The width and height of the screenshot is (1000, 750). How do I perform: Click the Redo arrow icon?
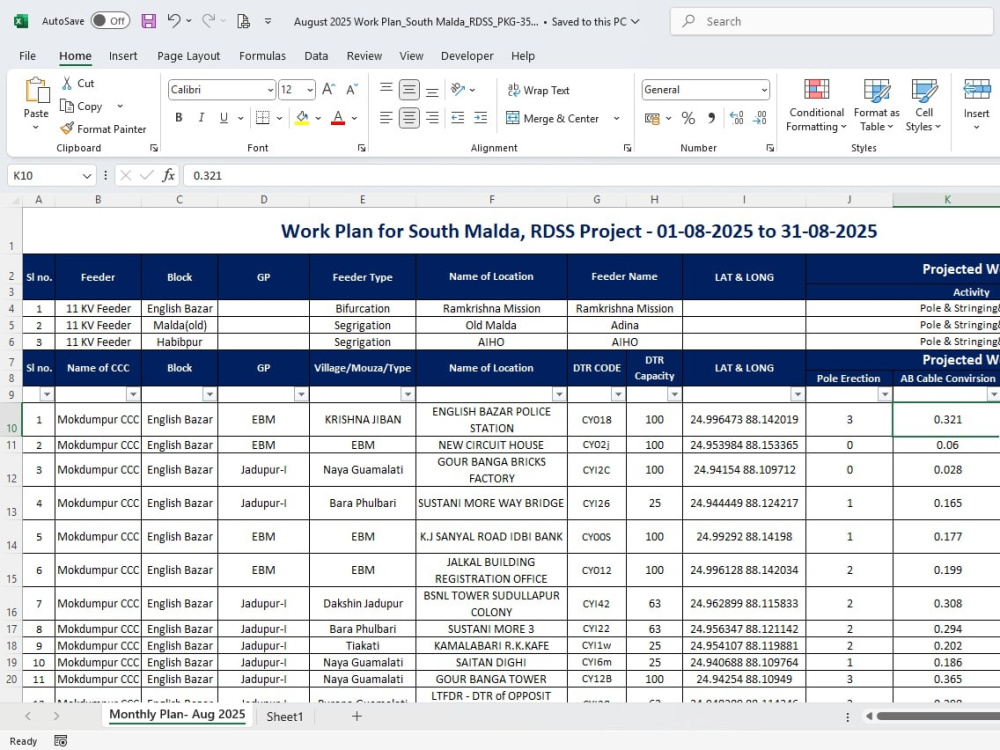pyautogui.click(x=208, y=21)
